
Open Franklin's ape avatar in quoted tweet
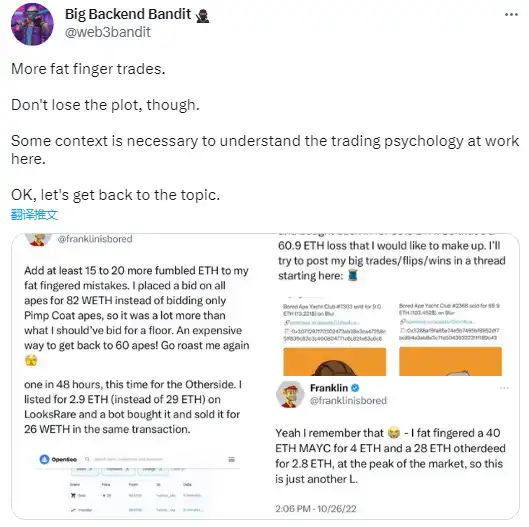(x=290, y=394)
